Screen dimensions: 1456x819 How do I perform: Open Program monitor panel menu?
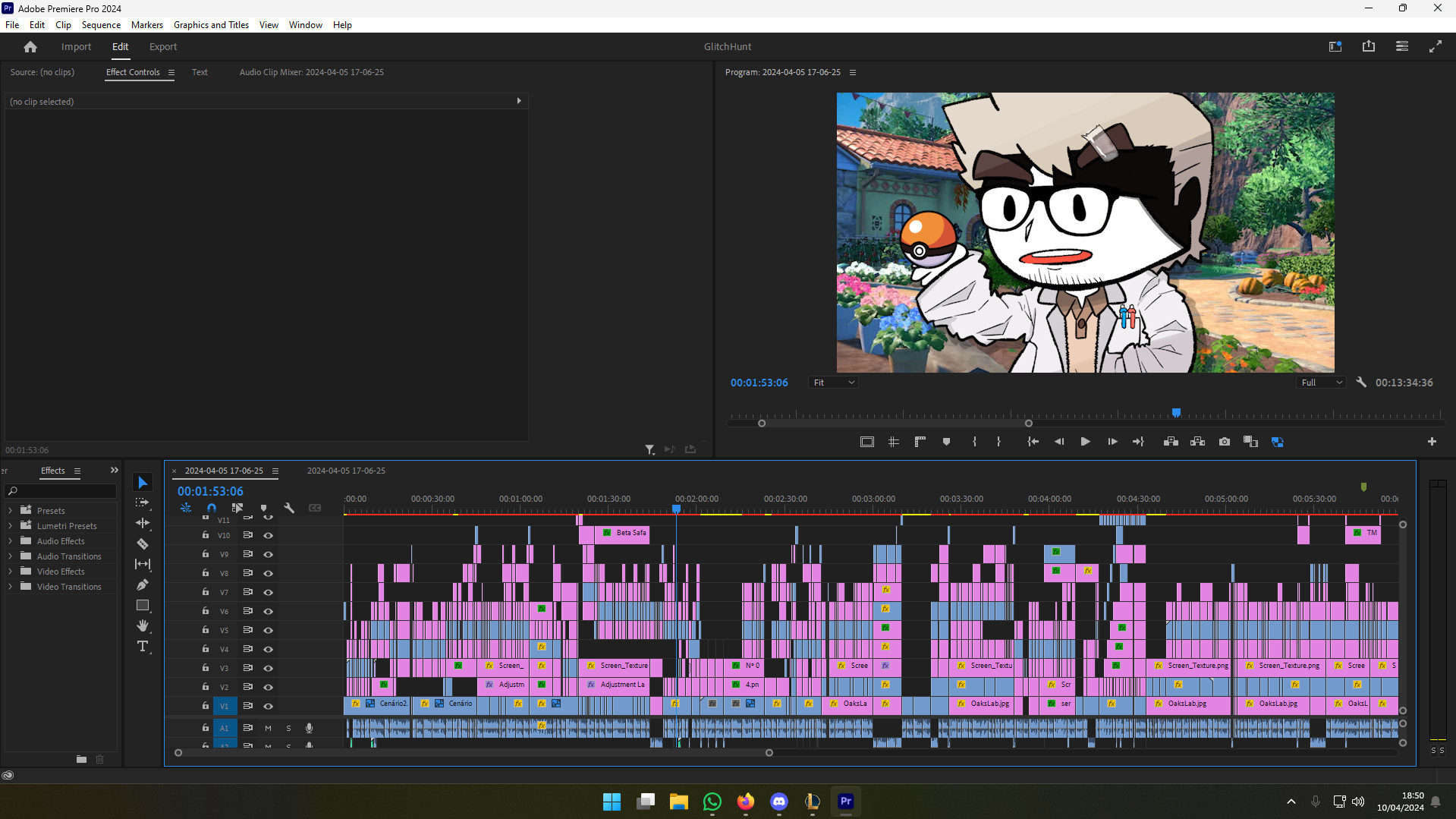[853, 72]
